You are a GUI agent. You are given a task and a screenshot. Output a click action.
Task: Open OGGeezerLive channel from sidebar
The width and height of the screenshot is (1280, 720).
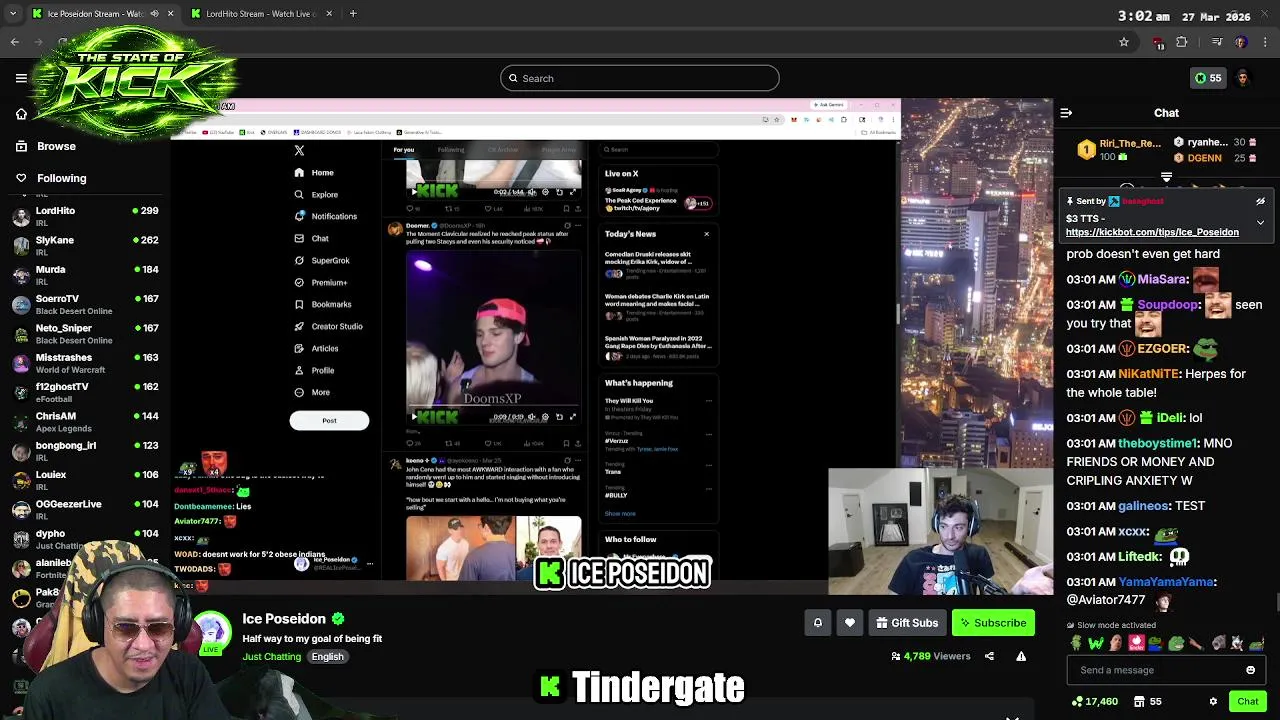click(85, 510)
